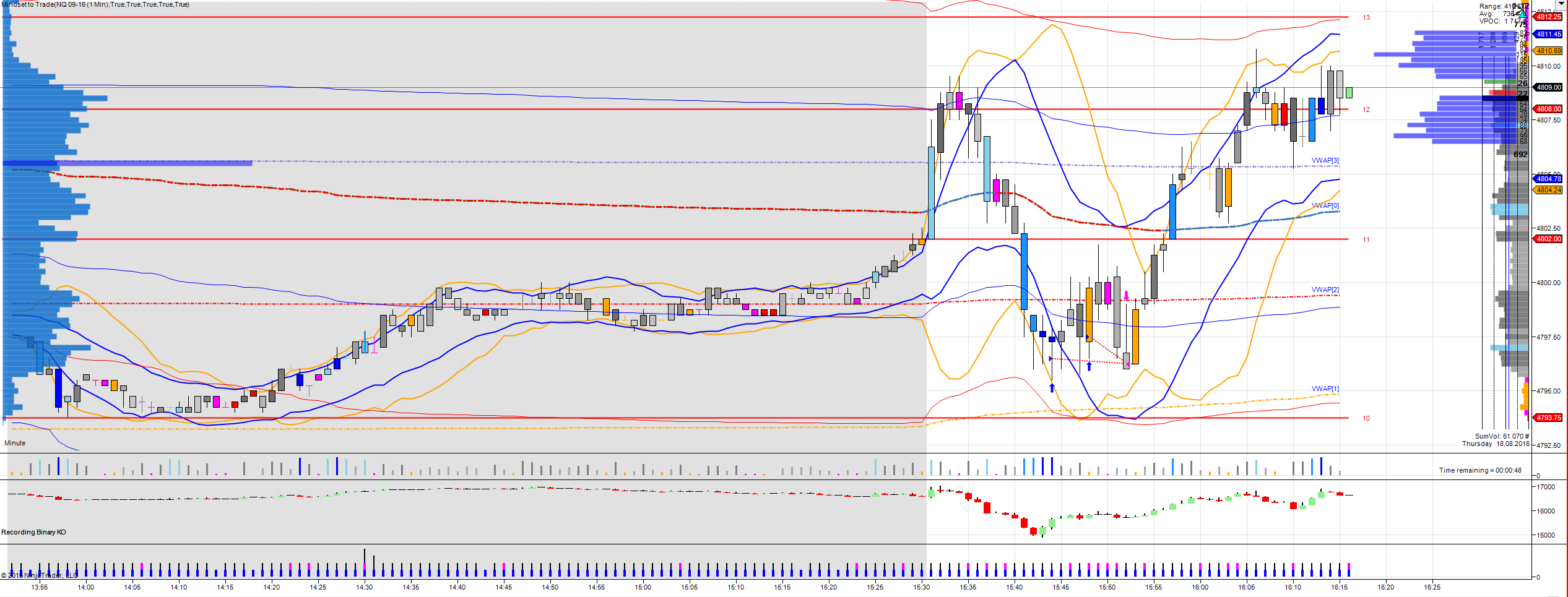Click the 4802.50 price axis label

click(1548, 228)
